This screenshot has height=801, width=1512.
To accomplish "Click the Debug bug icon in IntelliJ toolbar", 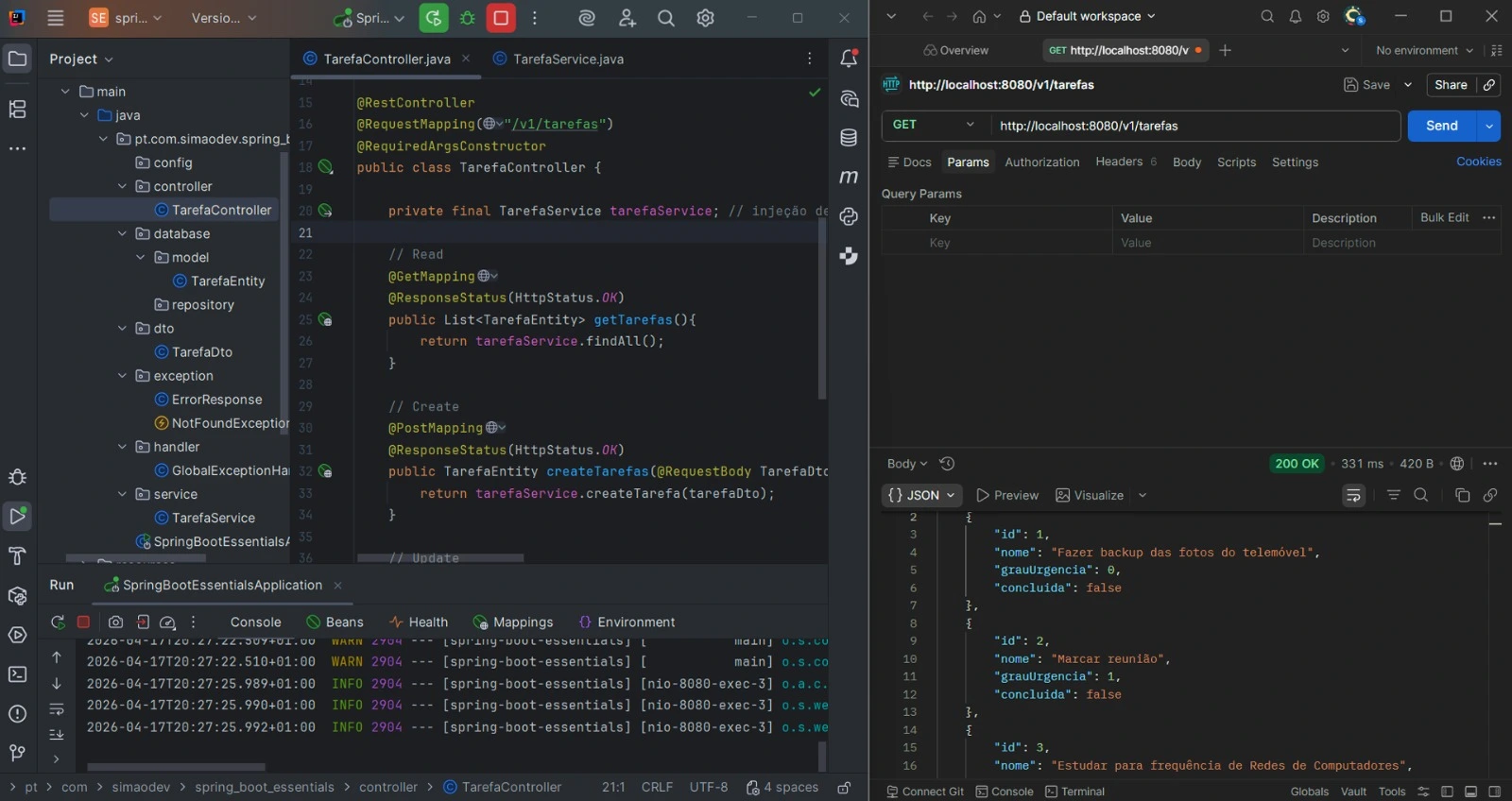I will click(x=468, y=18).
